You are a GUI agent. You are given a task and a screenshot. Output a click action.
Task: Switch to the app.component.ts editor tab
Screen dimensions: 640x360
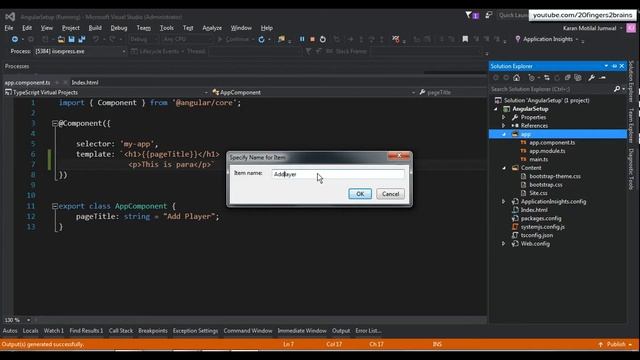(27, 82)
